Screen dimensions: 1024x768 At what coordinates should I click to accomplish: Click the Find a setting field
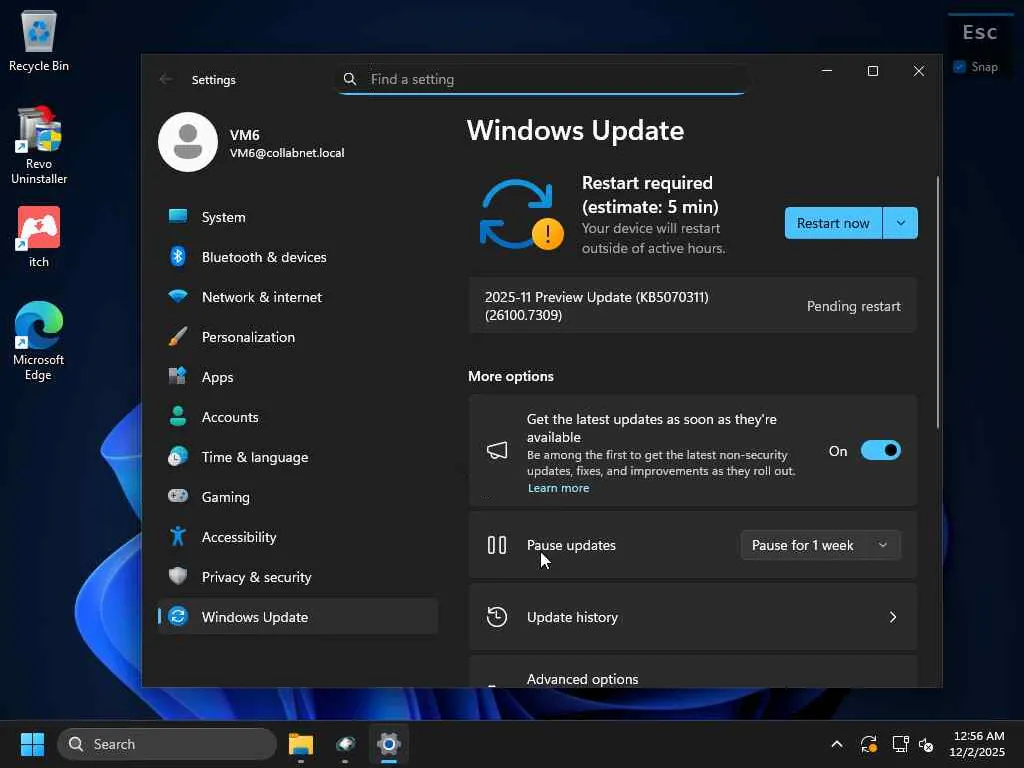tap(542, 79)
